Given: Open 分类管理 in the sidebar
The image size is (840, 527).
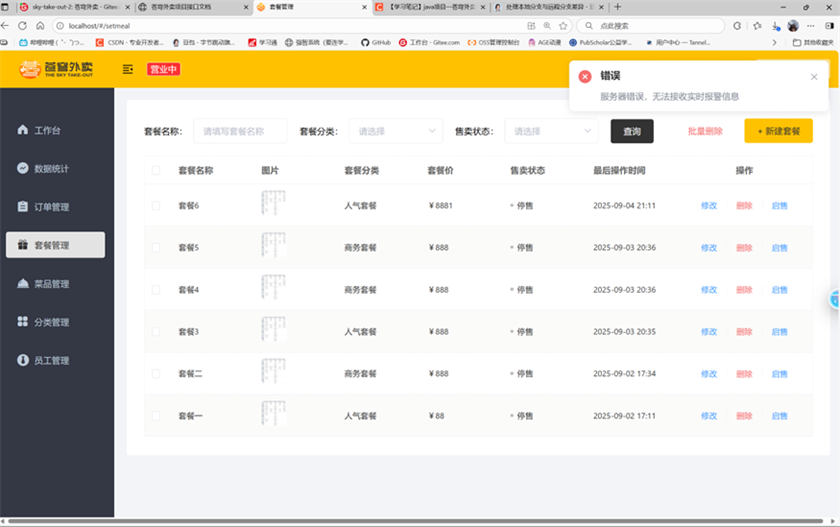Looking at the screenshot, I should pos(43,322).
